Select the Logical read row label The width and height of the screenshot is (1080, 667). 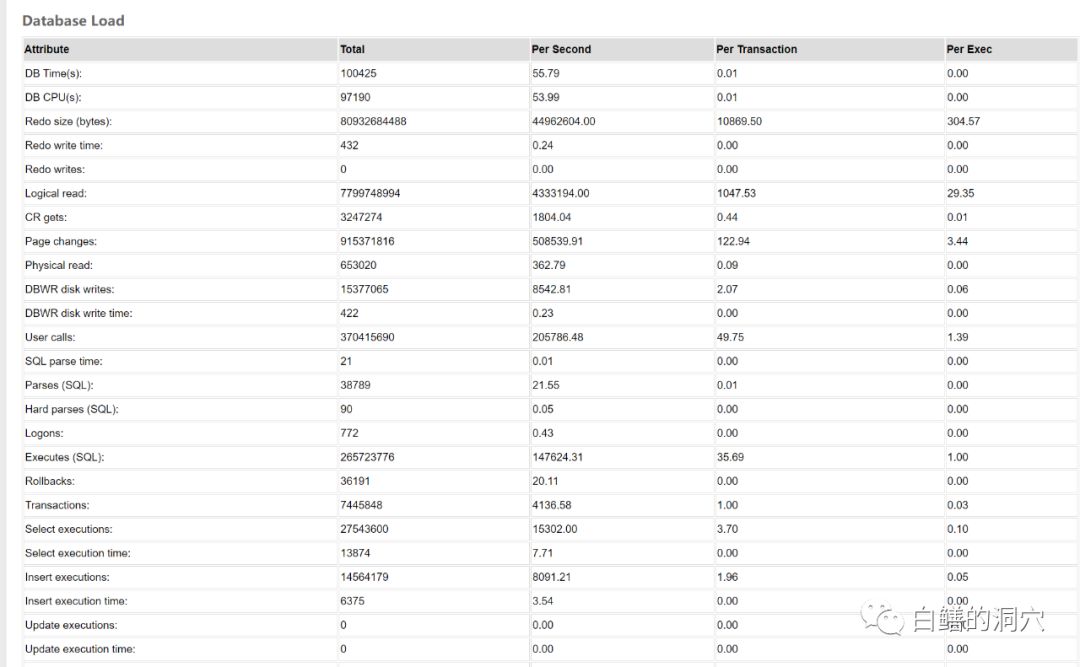coord(56,193)
